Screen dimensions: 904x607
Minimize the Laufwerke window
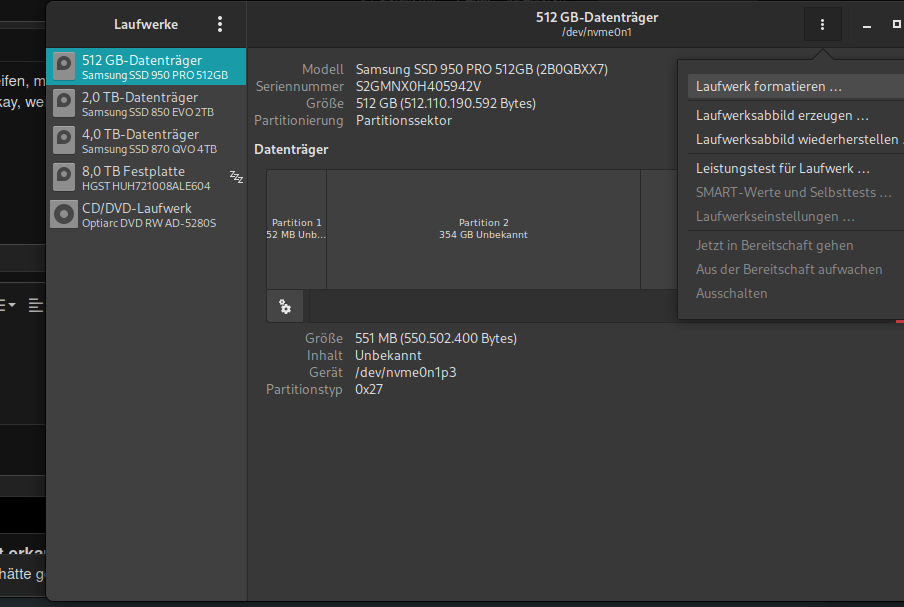(867, 25)
